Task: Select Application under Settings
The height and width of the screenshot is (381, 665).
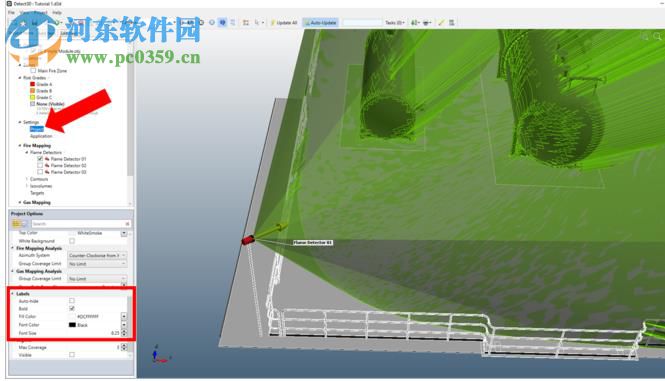Action: 41,136
